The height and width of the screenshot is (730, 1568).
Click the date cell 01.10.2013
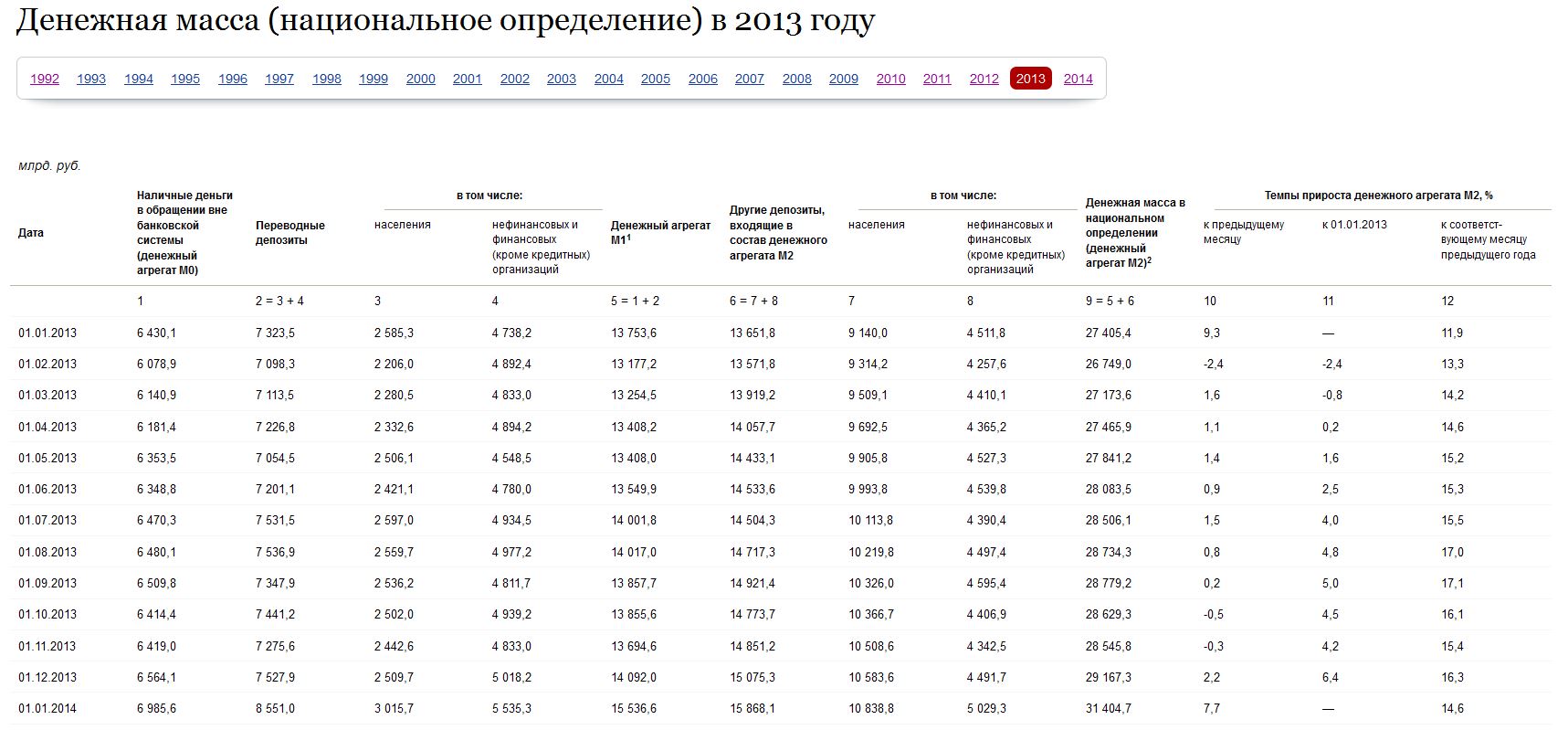(47, 614)
